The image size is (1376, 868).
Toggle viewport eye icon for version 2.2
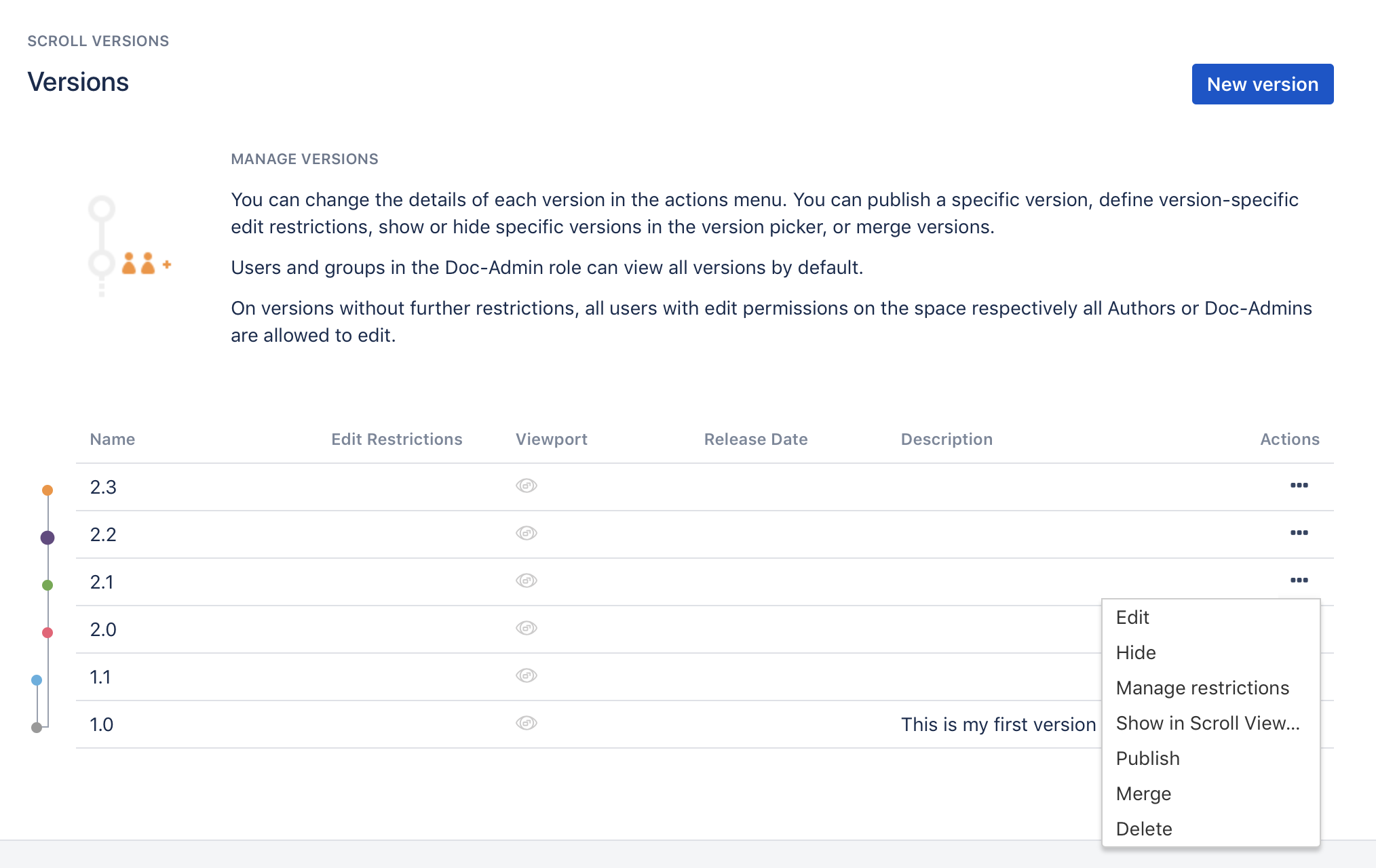pyautogui.click(x=526, y=533)
